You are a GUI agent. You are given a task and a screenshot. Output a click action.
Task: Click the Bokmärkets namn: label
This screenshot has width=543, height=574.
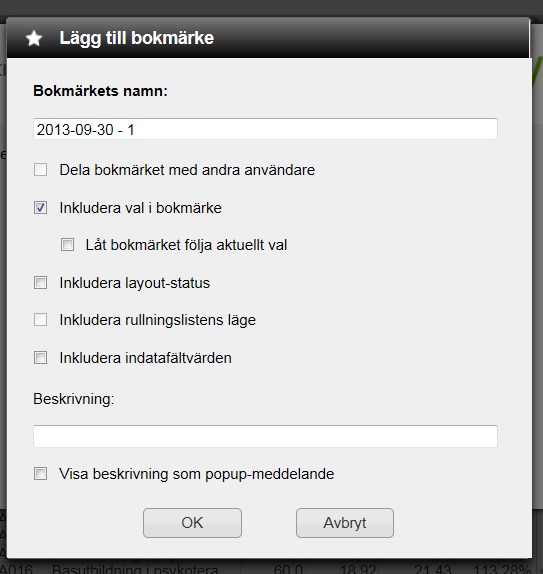[x=100, y=91]
